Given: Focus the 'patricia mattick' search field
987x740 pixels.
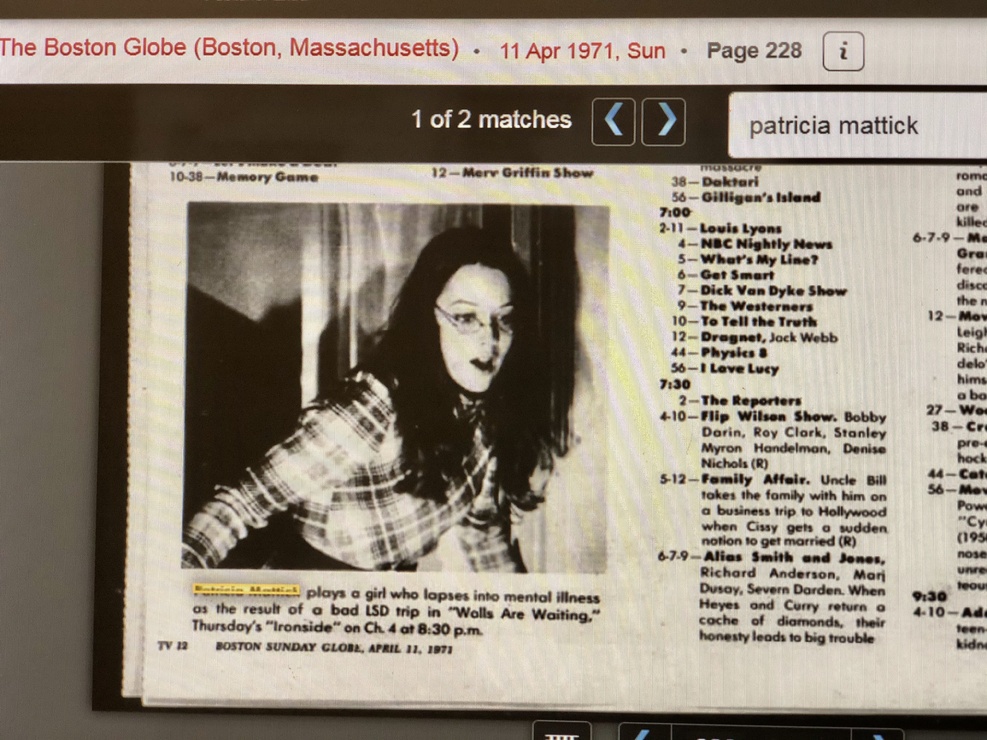Looking at the screenshot, I should pos(850,126).
